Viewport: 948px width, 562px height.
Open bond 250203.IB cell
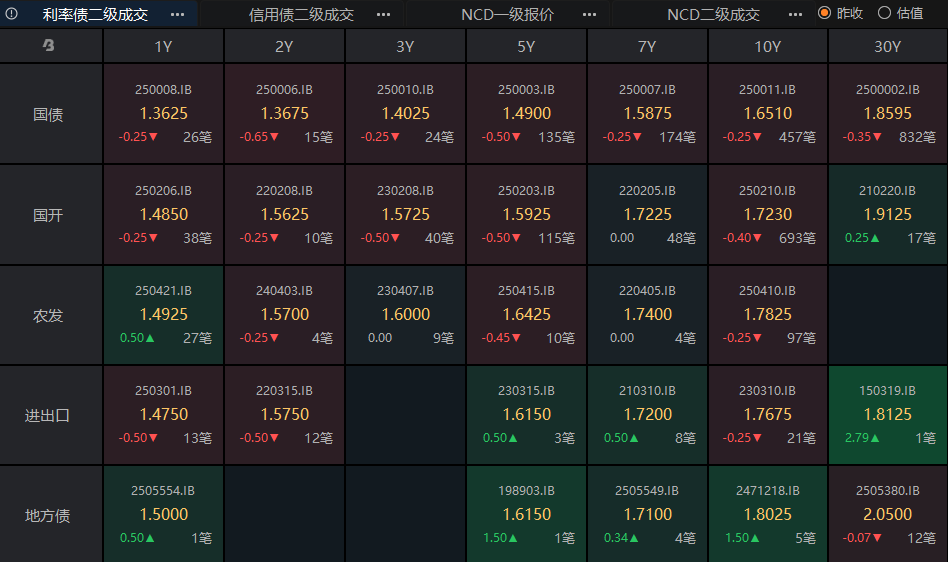526,215
